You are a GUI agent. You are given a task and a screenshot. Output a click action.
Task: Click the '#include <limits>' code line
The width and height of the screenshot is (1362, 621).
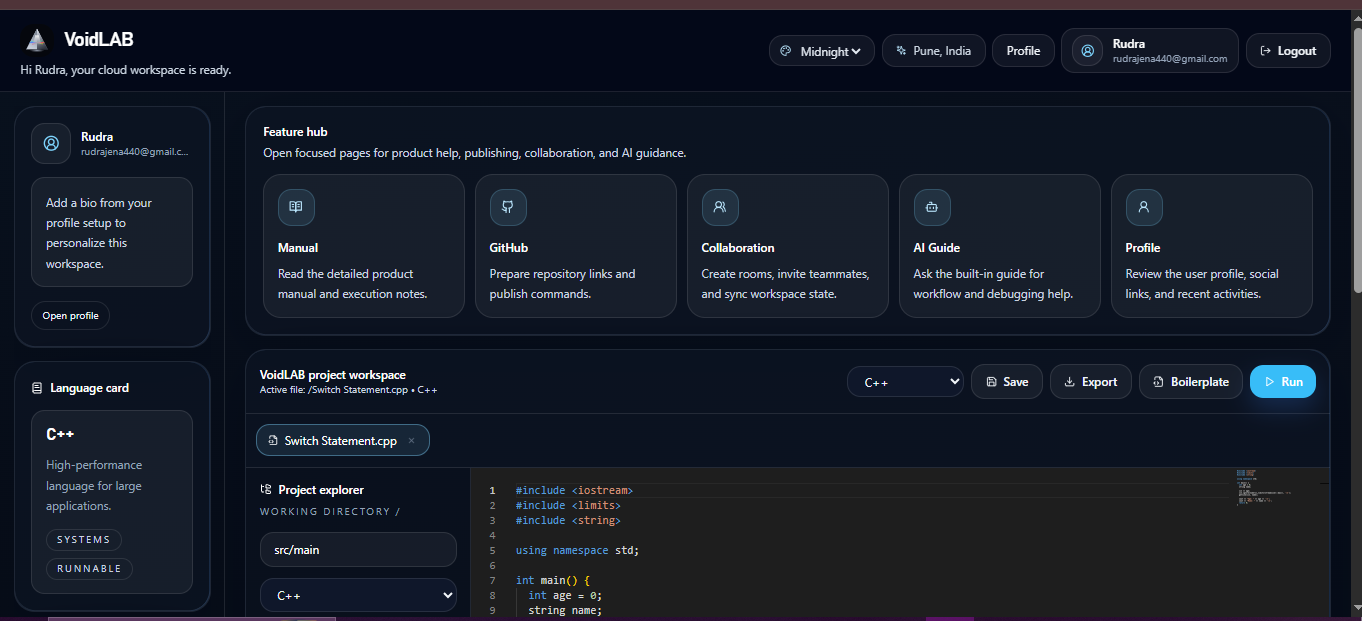[568, 506]
